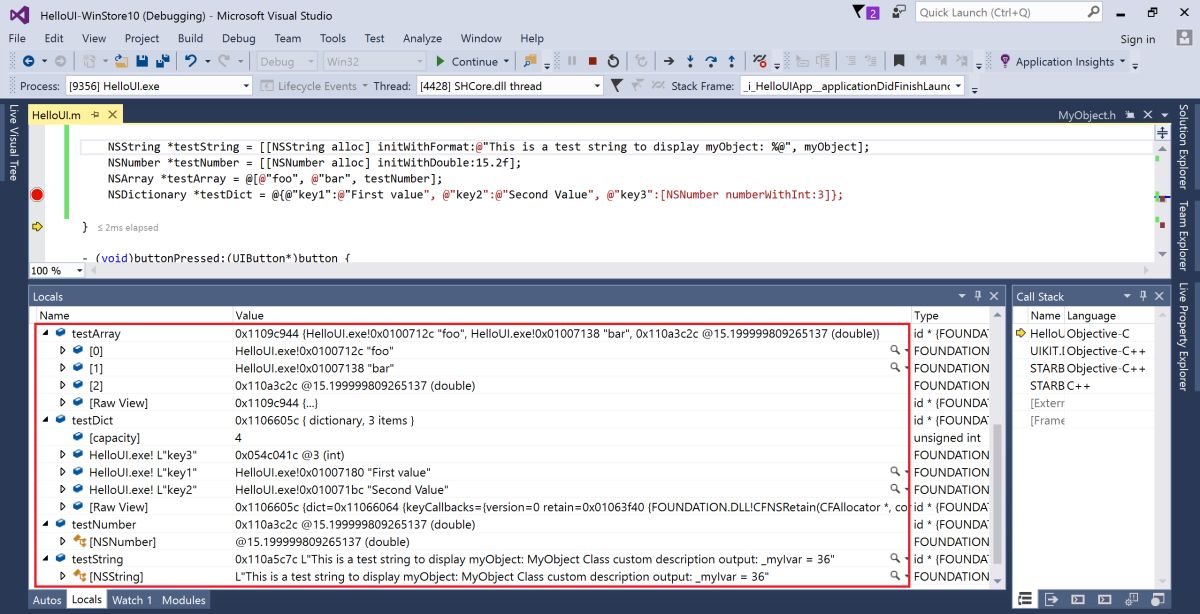Click the Open File folder icon

point(121,62)
